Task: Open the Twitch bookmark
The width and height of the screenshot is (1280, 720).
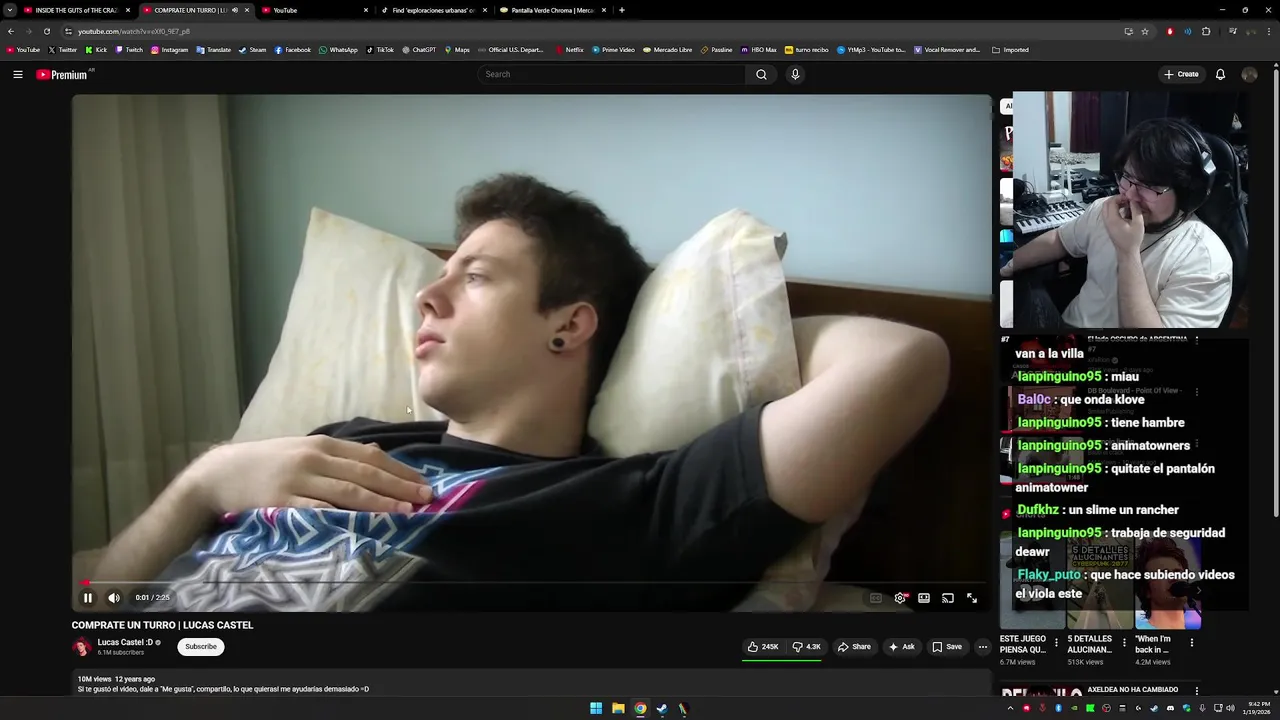Action: (x=129, y=50)
